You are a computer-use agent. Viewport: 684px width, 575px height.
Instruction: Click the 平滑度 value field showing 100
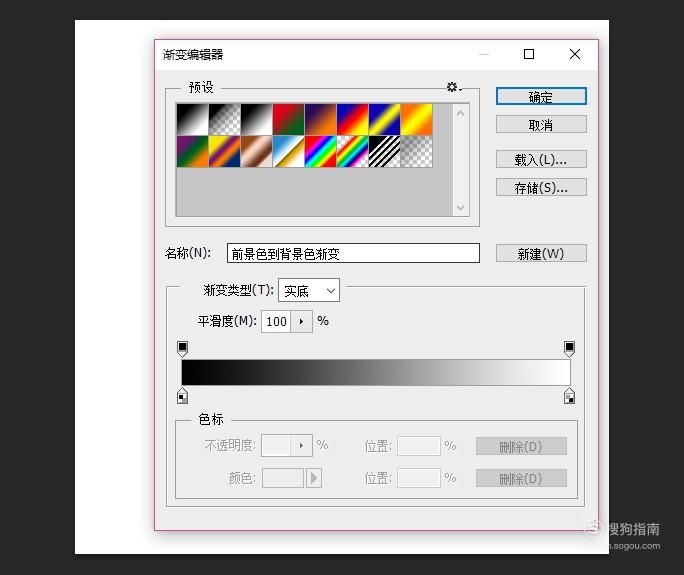[x=276, y=322]
